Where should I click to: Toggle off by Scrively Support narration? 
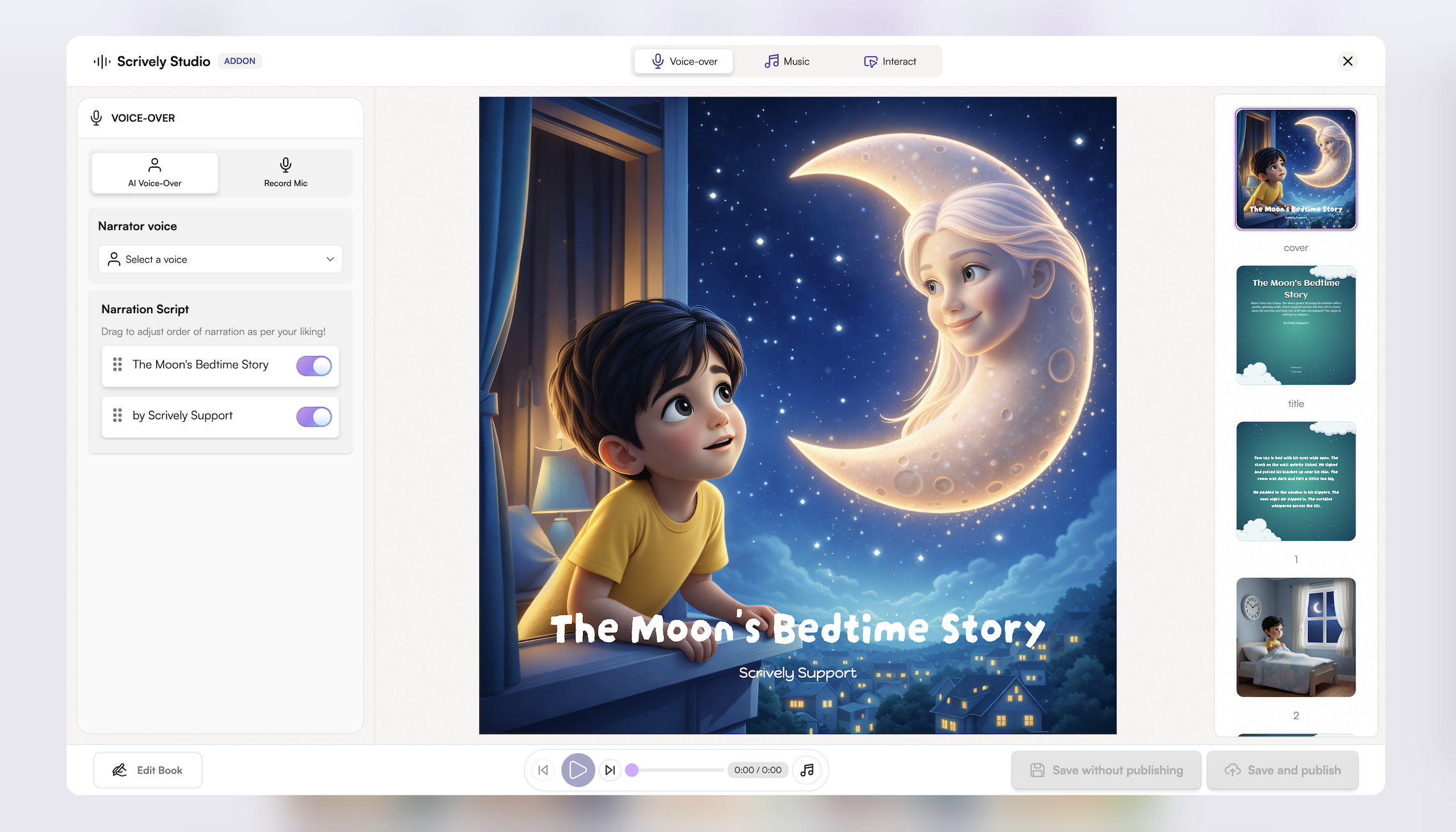(314, 417)
